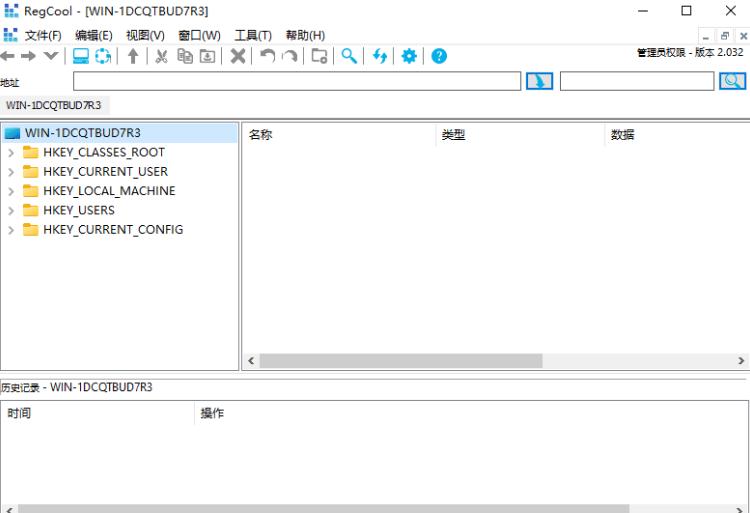Open the 视图(V) menu
The height and width of the screenshot is (513, 750).
[145, 35]
